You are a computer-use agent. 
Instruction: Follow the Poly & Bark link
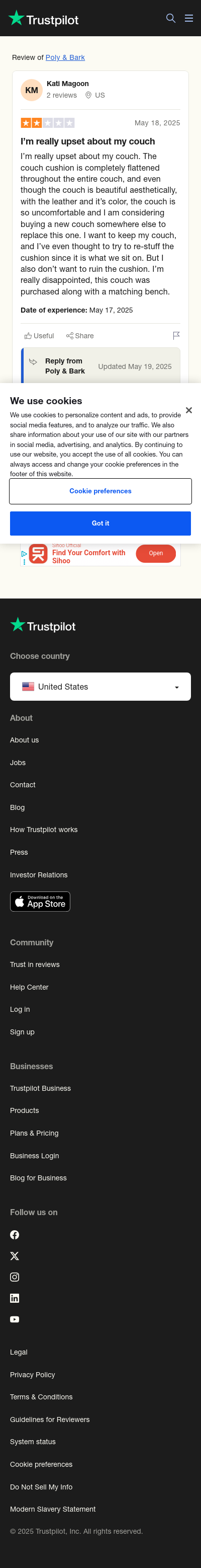click(65, 57)
